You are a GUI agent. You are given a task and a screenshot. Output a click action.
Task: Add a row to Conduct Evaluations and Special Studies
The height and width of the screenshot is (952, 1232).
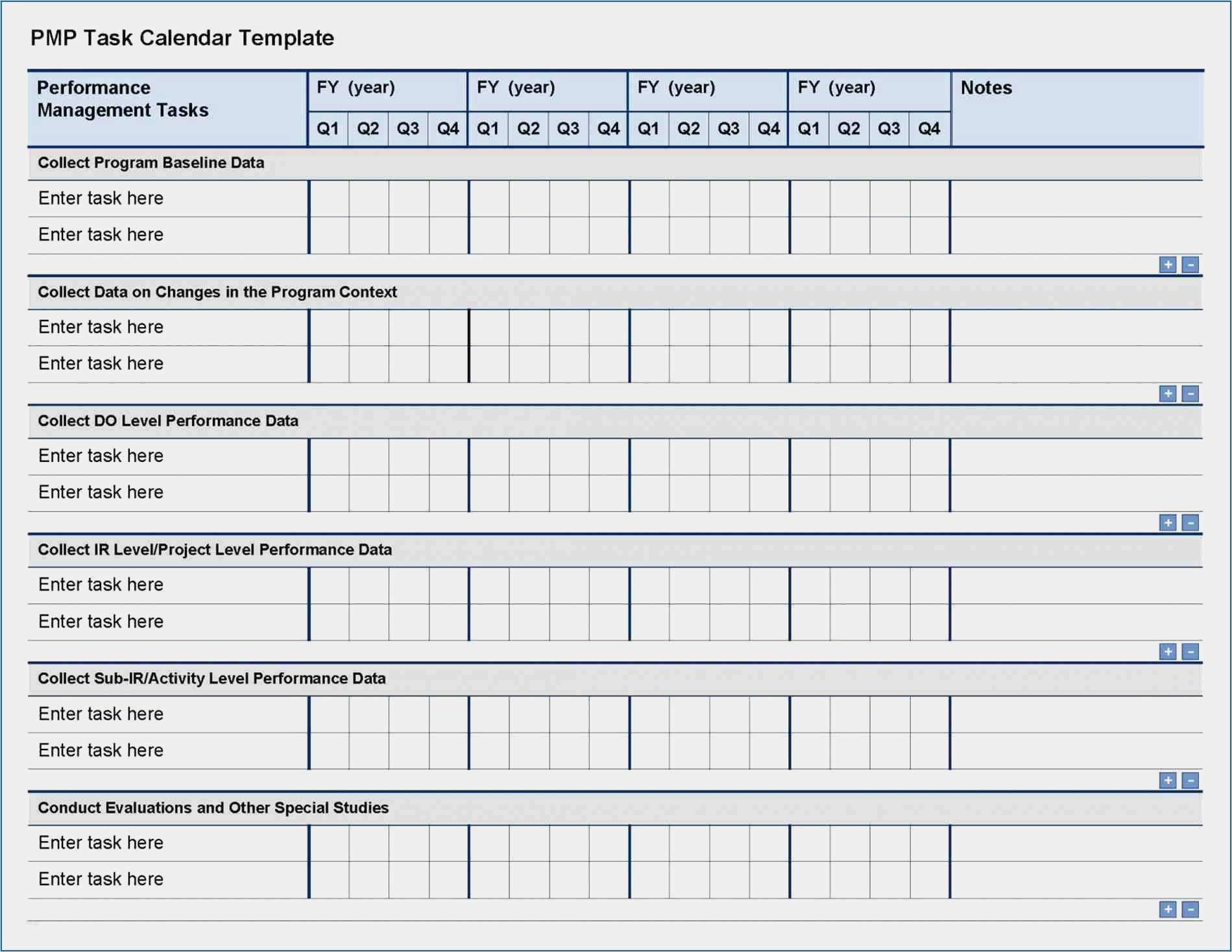[x=1168, y=910]
